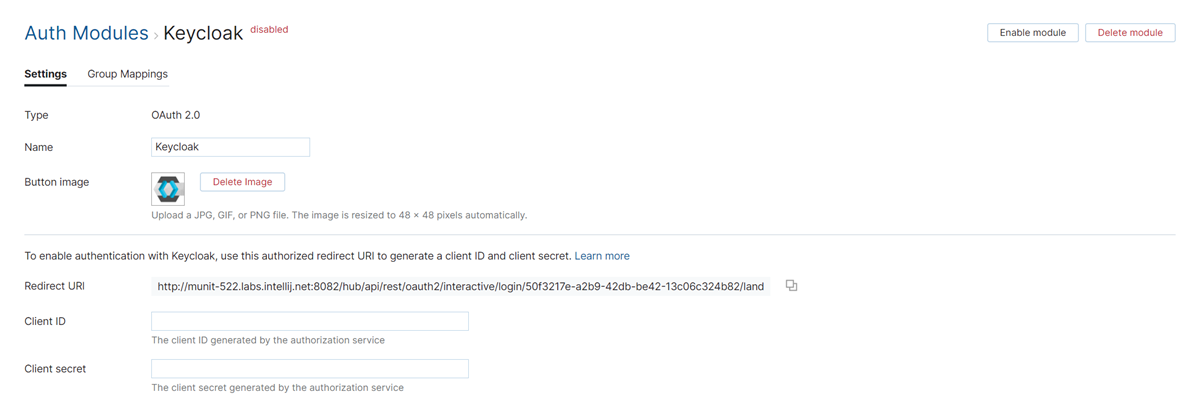The width and height of the screenshot is (1200, 404).
Task: Copy the redirect URI with copy icon
Action: tap(791, 286)
